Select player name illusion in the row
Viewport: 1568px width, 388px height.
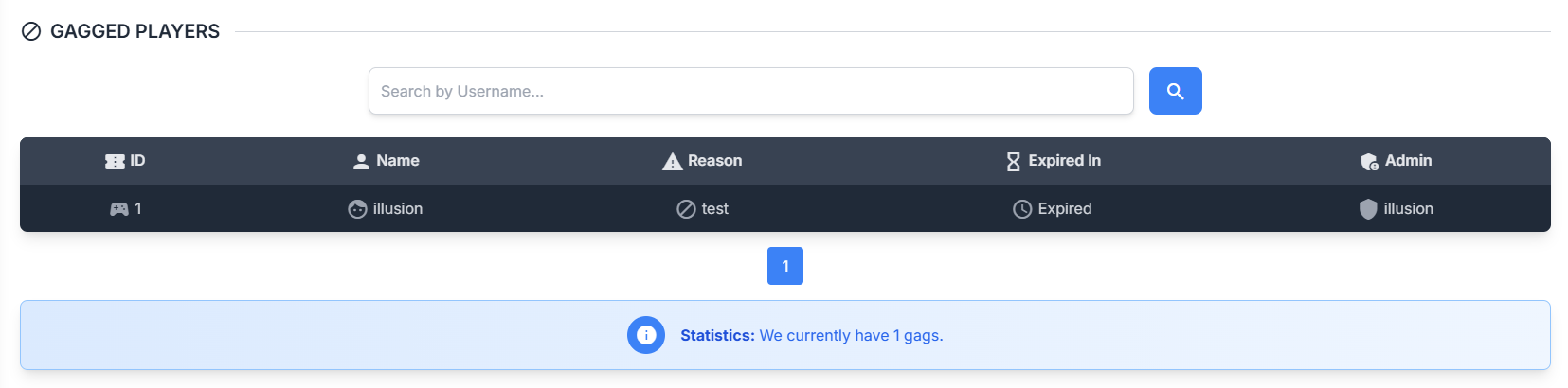tap(398, 209)
